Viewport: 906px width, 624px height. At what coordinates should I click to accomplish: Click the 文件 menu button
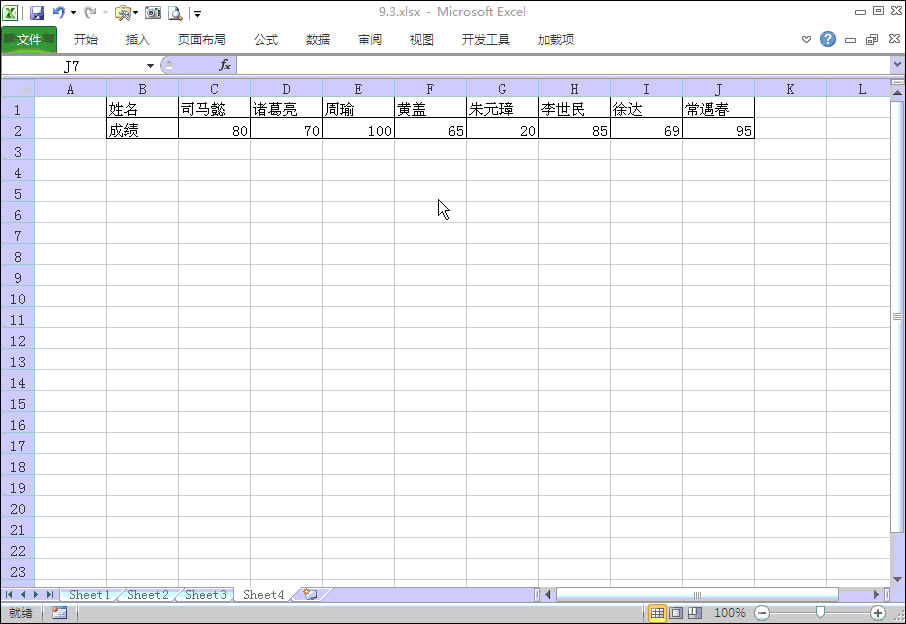pyautogui.click(x=29, y=40)
